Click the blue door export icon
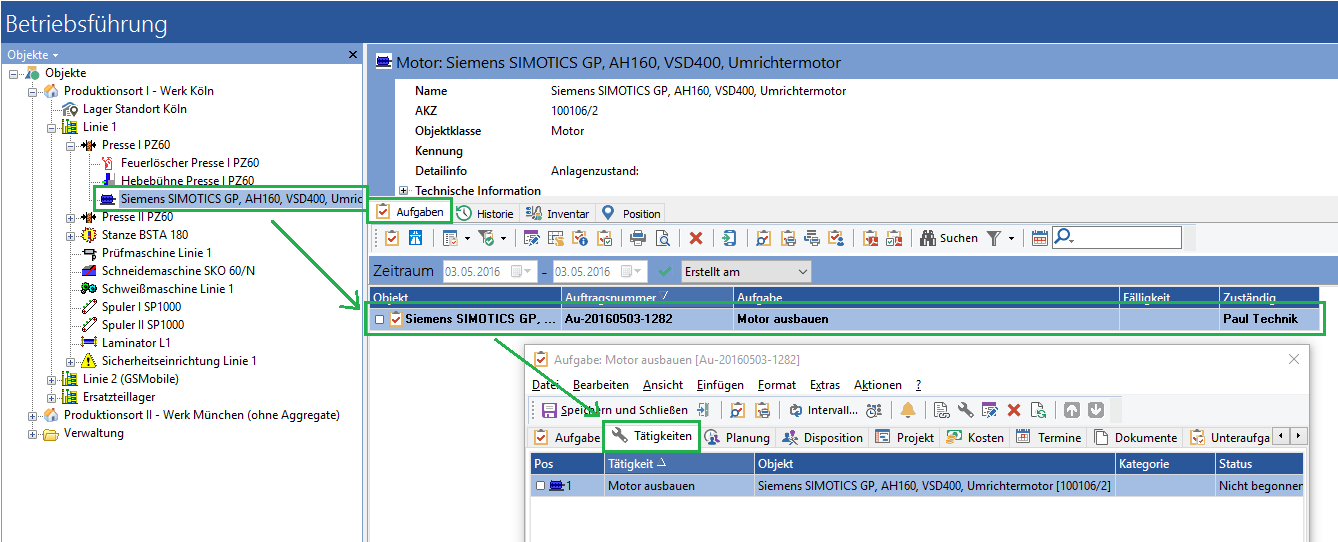The width and height of the screenshot is (1338, 542). point(729,238)
